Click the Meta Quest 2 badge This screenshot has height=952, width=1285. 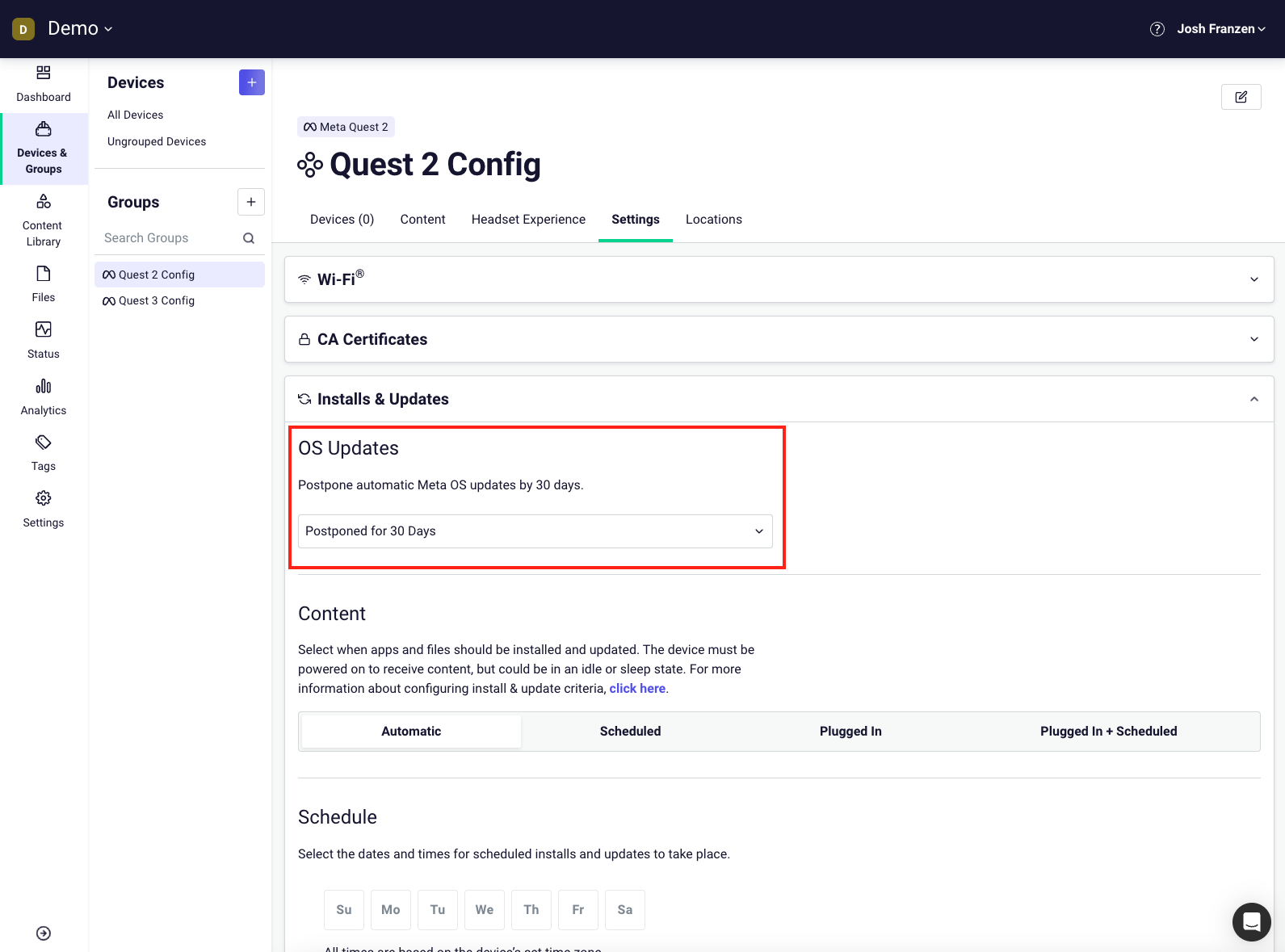[346, 127]
